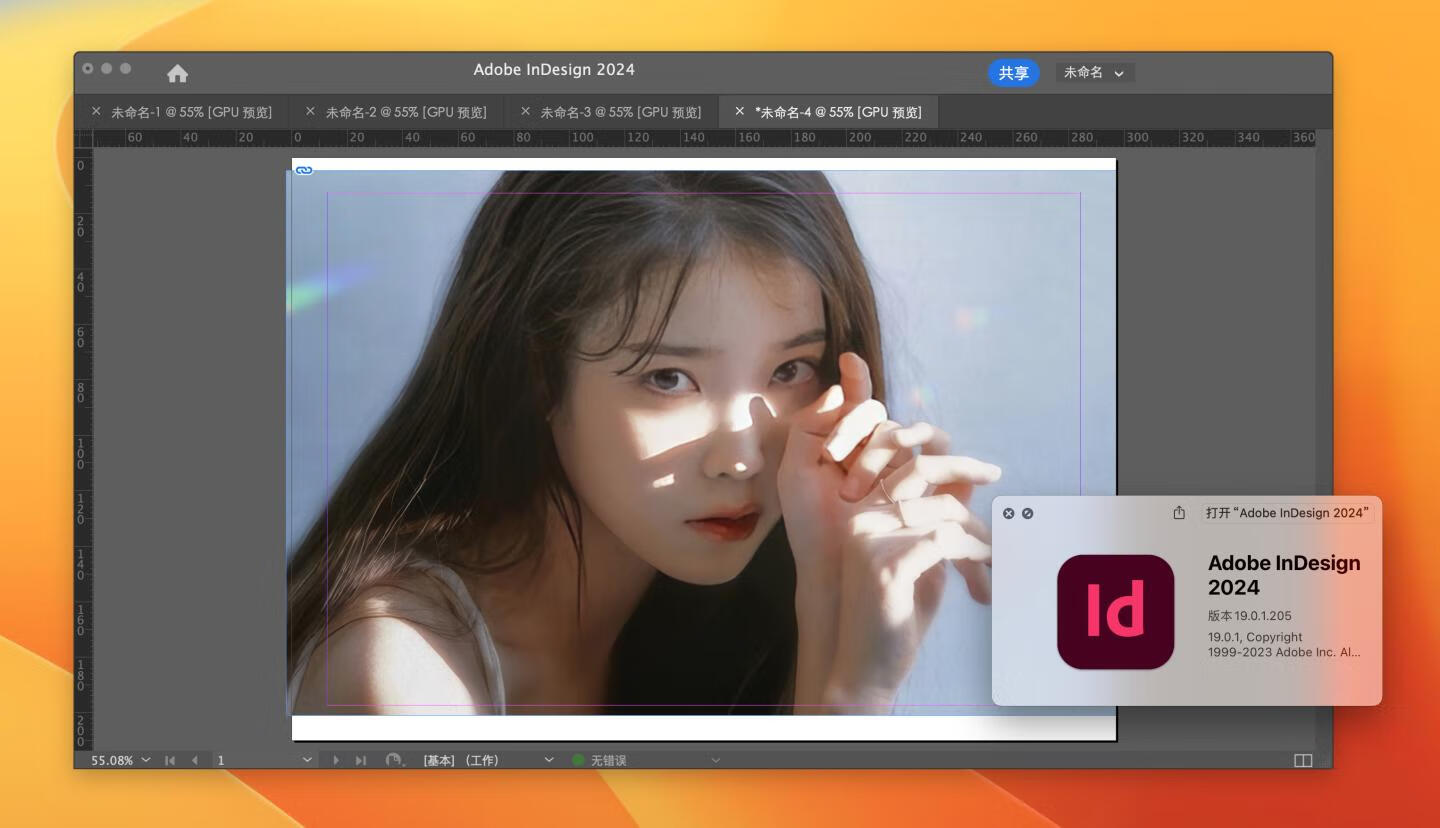Click the 版本 19.0.1.205 version text
The width and height of the screenshot is (1440, 828).
point(1250,616)
